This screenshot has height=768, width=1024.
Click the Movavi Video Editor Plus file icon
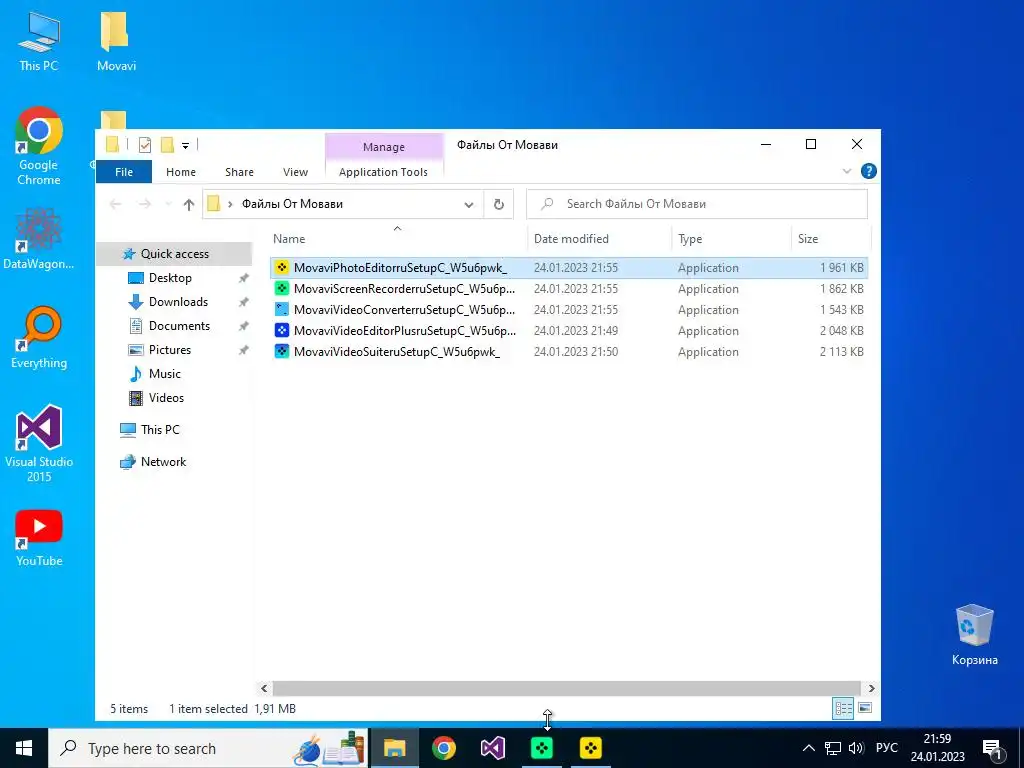[x=281, y=330]
